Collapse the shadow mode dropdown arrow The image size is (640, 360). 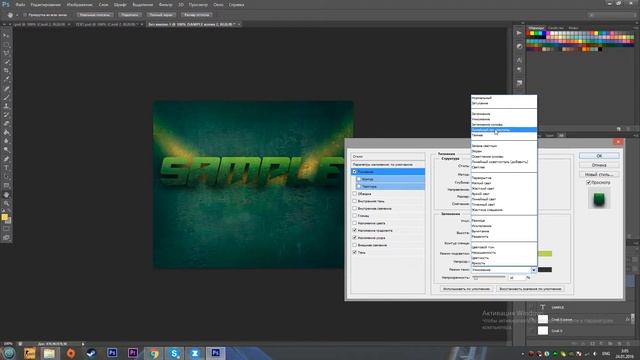point(533,270)
